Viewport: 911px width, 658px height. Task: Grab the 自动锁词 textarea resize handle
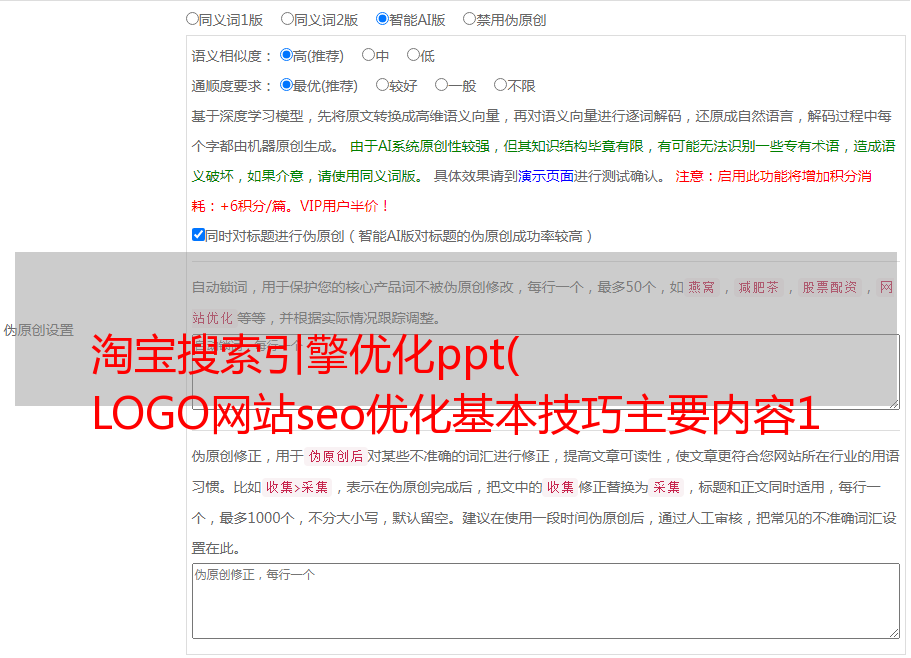click(894, 404)
